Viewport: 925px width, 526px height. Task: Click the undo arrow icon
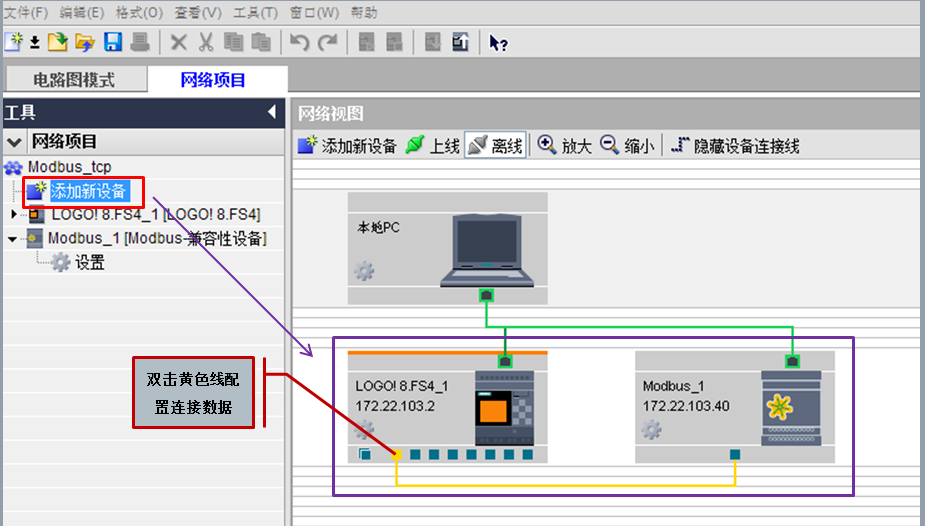coord(300,42)
